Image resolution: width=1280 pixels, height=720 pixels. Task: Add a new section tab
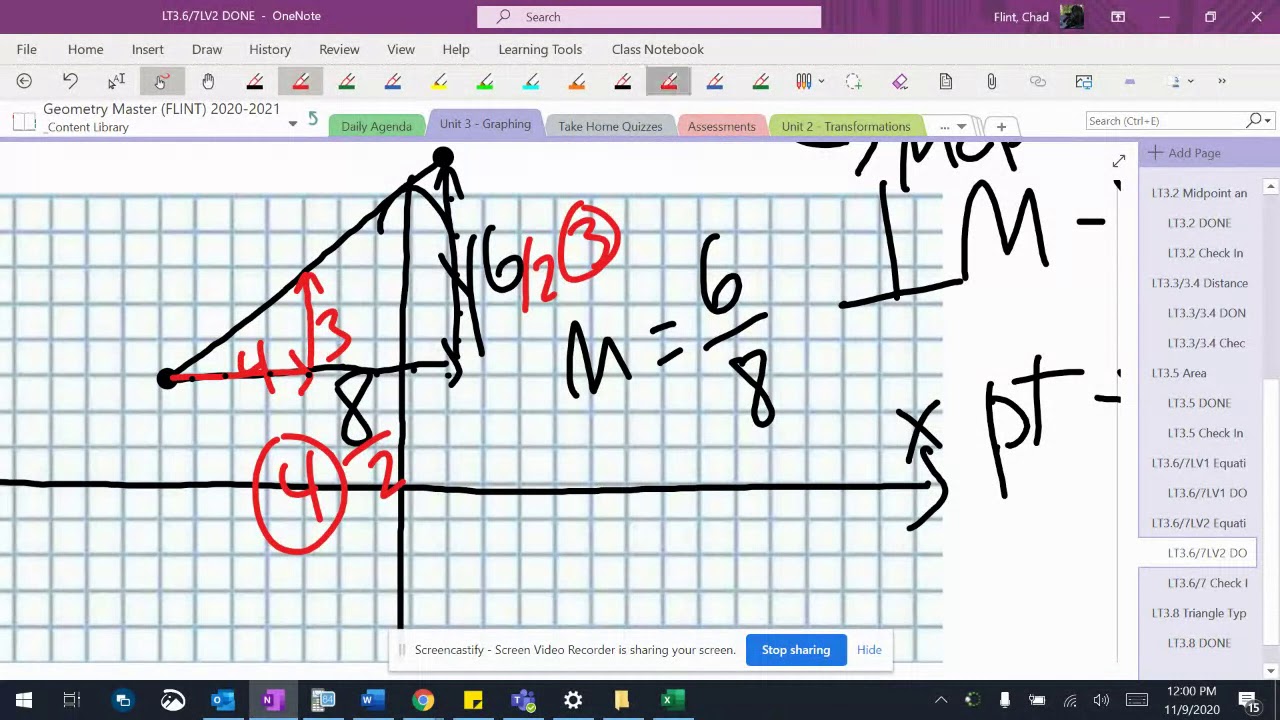pyautogui.click(x=1001, y=126)
